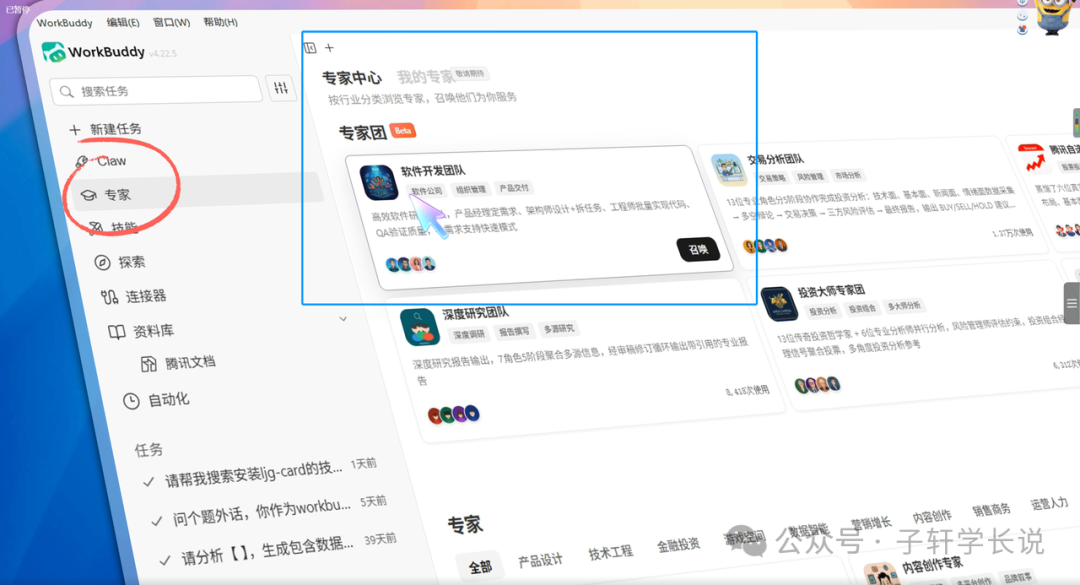Click the magnifier icon in the search box
Image resolution: width=1080 pixels, height=585 pixels.
67,92
